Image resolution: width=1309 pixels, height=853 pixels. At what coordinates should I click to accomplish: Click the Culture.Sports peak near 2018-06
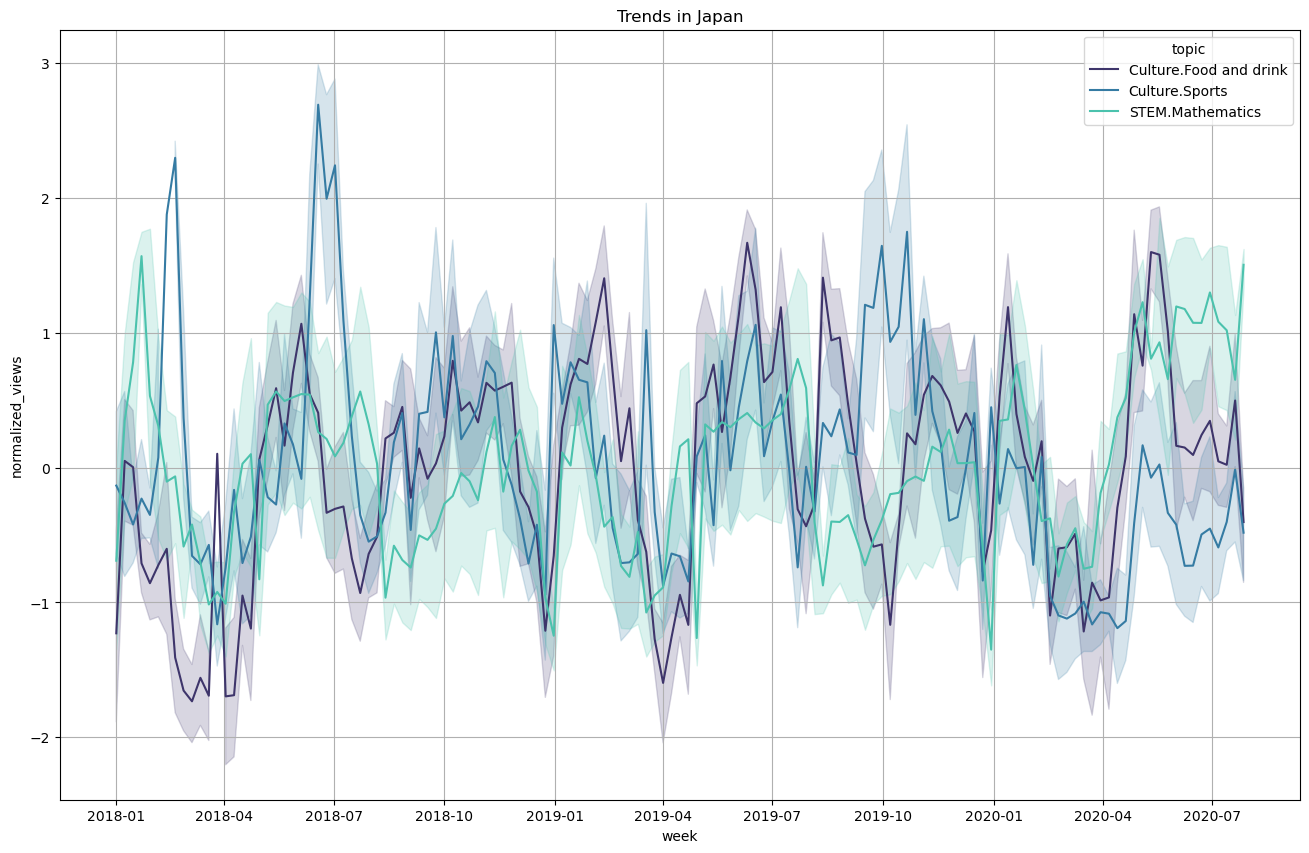[318, 105]
